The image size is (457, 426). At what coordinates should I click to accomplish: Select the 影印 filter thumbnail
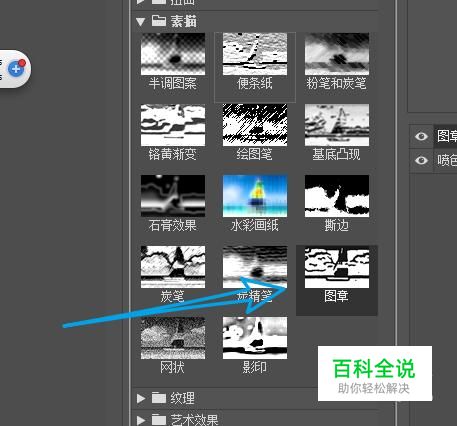[255, 338]
